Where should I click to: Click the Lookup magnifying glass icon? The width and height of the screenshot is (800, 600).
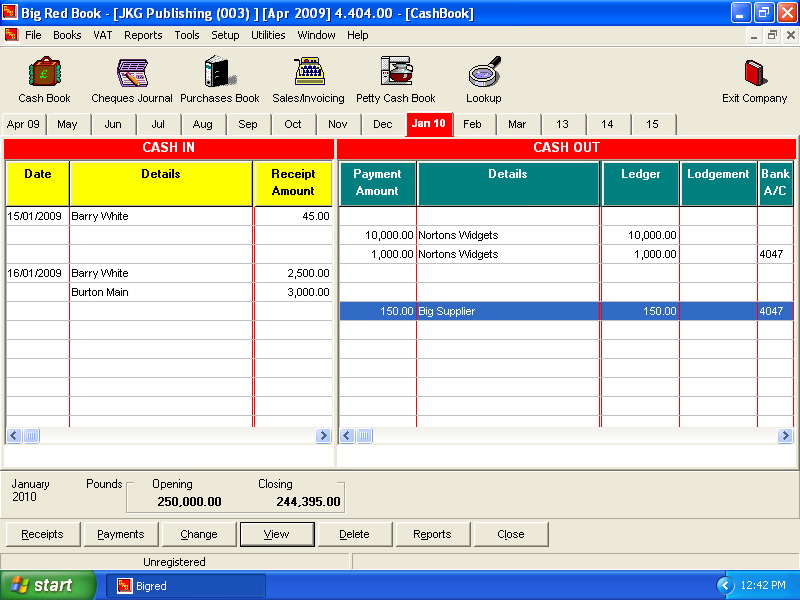484,71
